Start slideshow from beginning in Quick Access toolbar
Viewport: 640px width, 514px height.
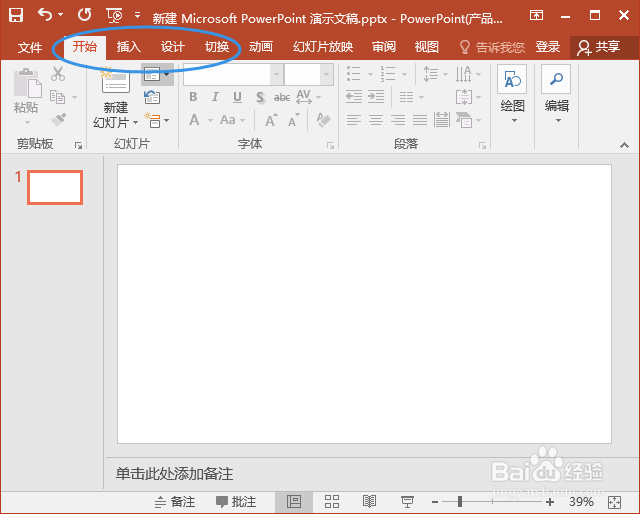(115, 16)
